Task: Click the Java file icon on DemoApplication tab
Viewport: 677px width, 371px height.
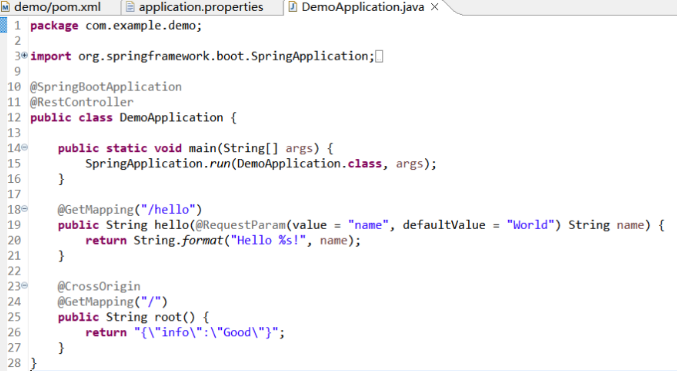Action: [x=293, y=7]
